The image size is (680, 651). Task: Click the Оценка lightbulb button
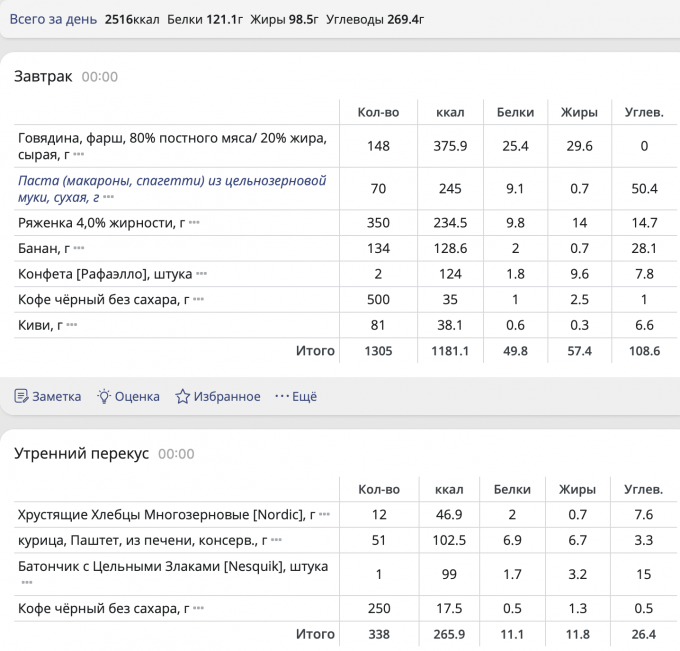click(x=127, y=397)
